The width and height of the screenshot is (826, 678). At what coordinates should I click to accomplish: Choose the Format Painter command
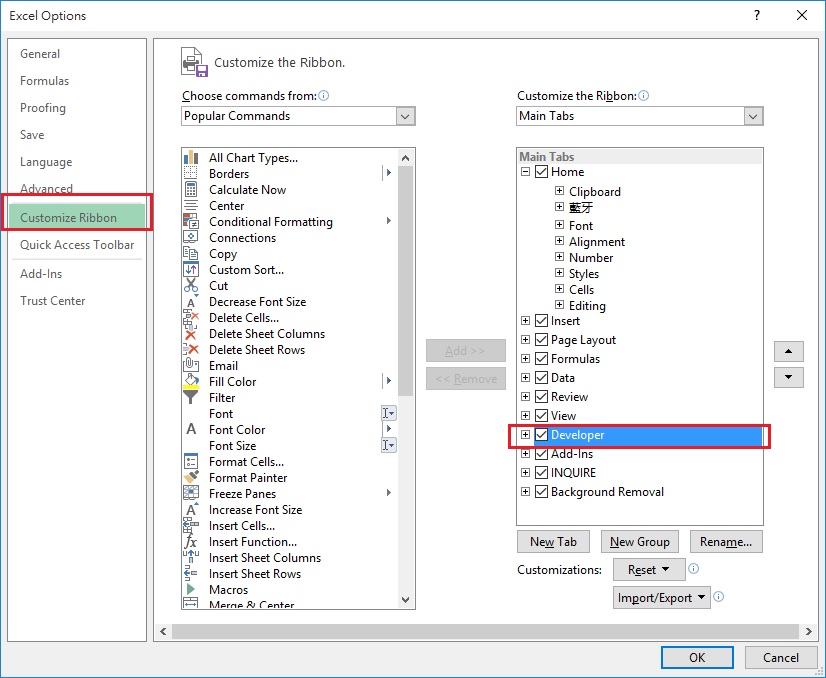(246, 477)
